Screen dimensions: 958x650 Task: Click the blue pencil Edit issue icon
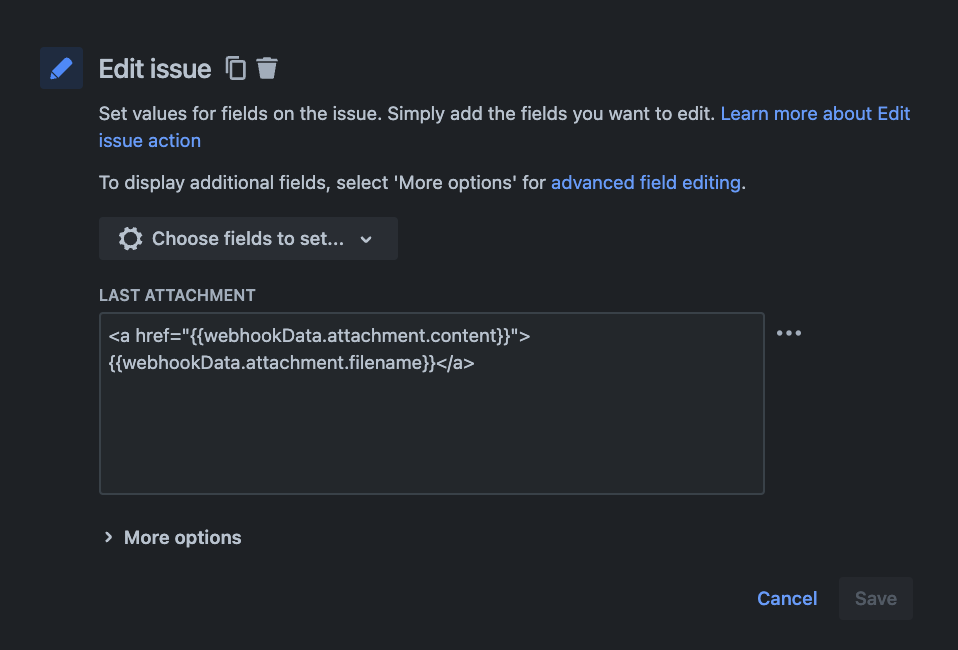pos(61,68)
